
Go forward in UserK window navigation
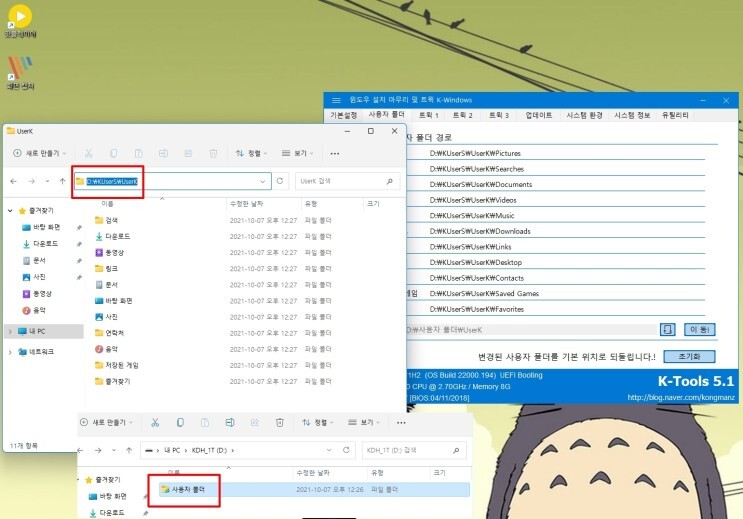(31, 181)
